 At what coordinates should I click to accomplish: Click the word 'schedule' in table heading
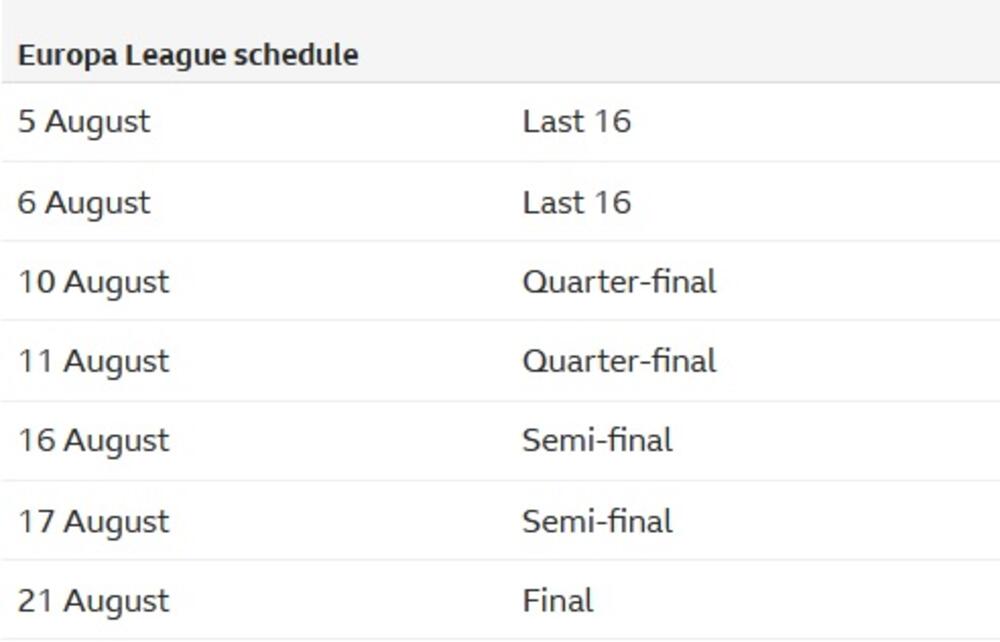tap(295, 55)
